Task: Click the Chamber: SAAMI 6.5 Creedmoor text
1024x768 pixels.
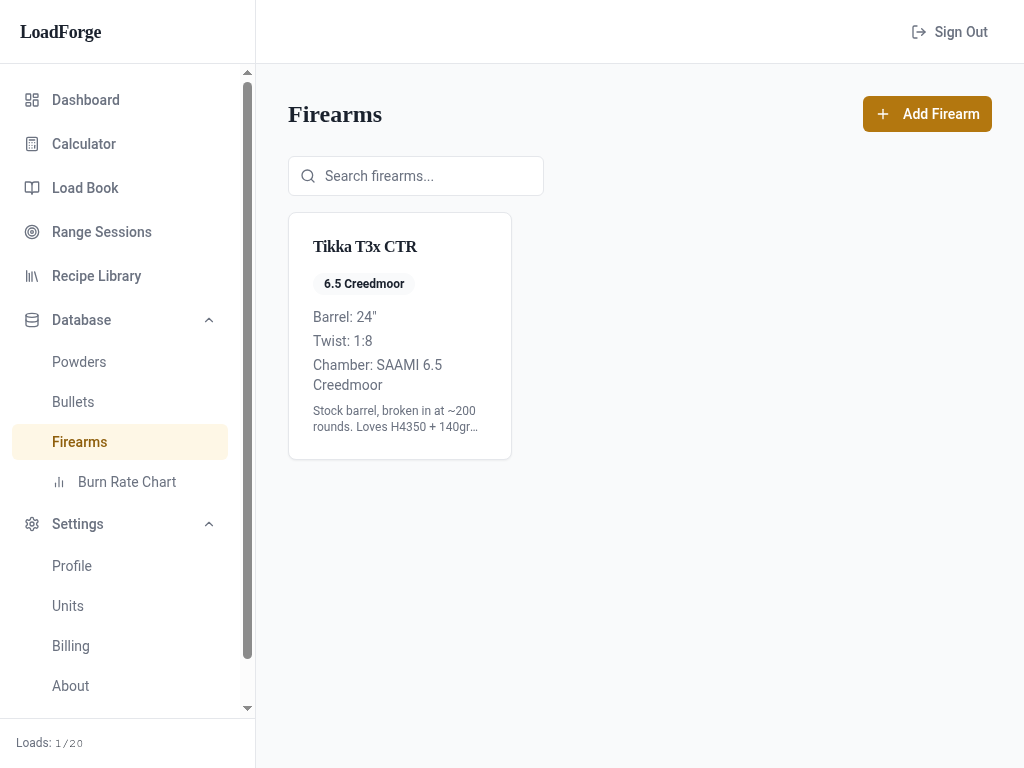Action: [x=377, y=375]
